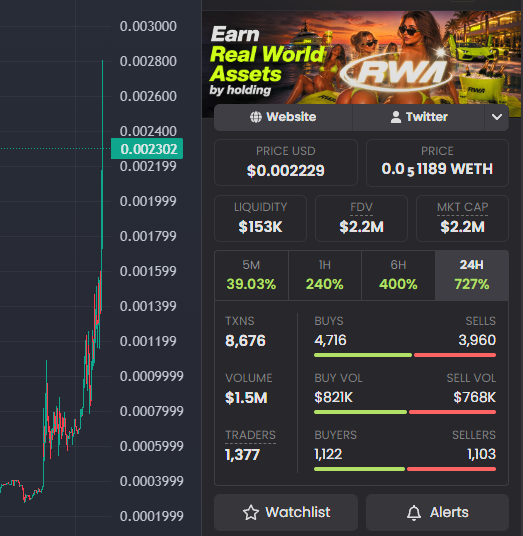
Task: Click the VOLUME value $1.5M
Action: point(246,398)
